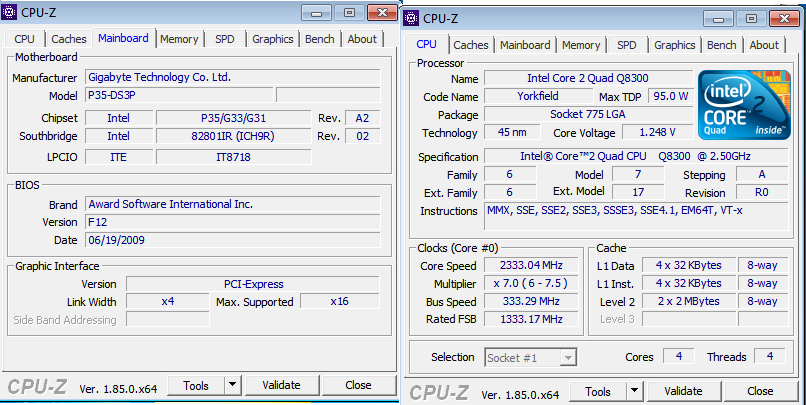Click the 45 nm technology value
Viewport: 806px width, 405px height.
click(512, 132)
